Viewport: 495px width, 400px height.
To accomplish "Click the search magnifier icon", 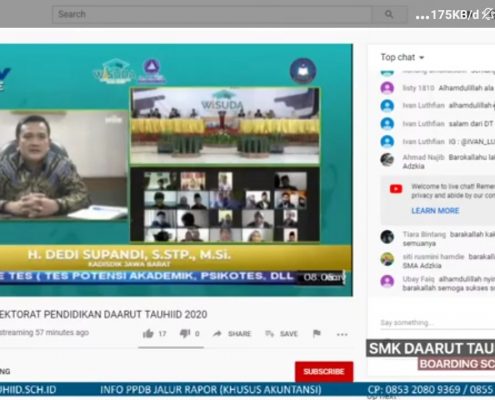I will pyautogui.click(x=389, y=14).
